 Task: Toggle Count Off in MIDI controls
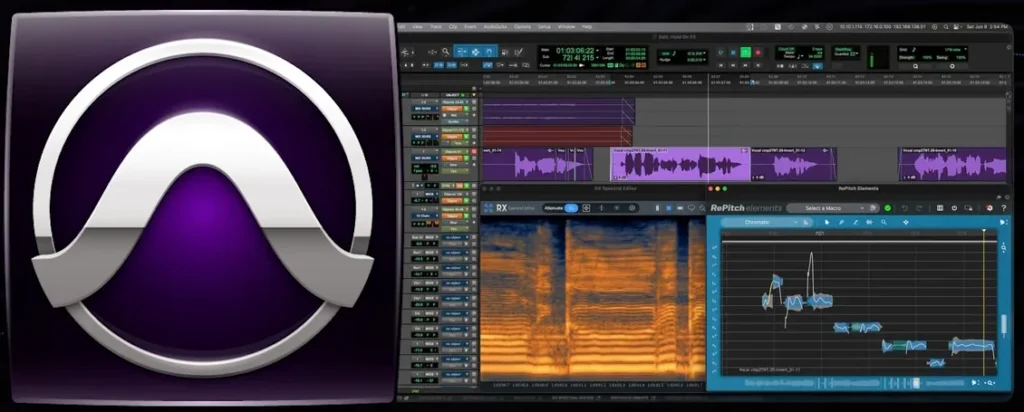(x=786, y=49)
